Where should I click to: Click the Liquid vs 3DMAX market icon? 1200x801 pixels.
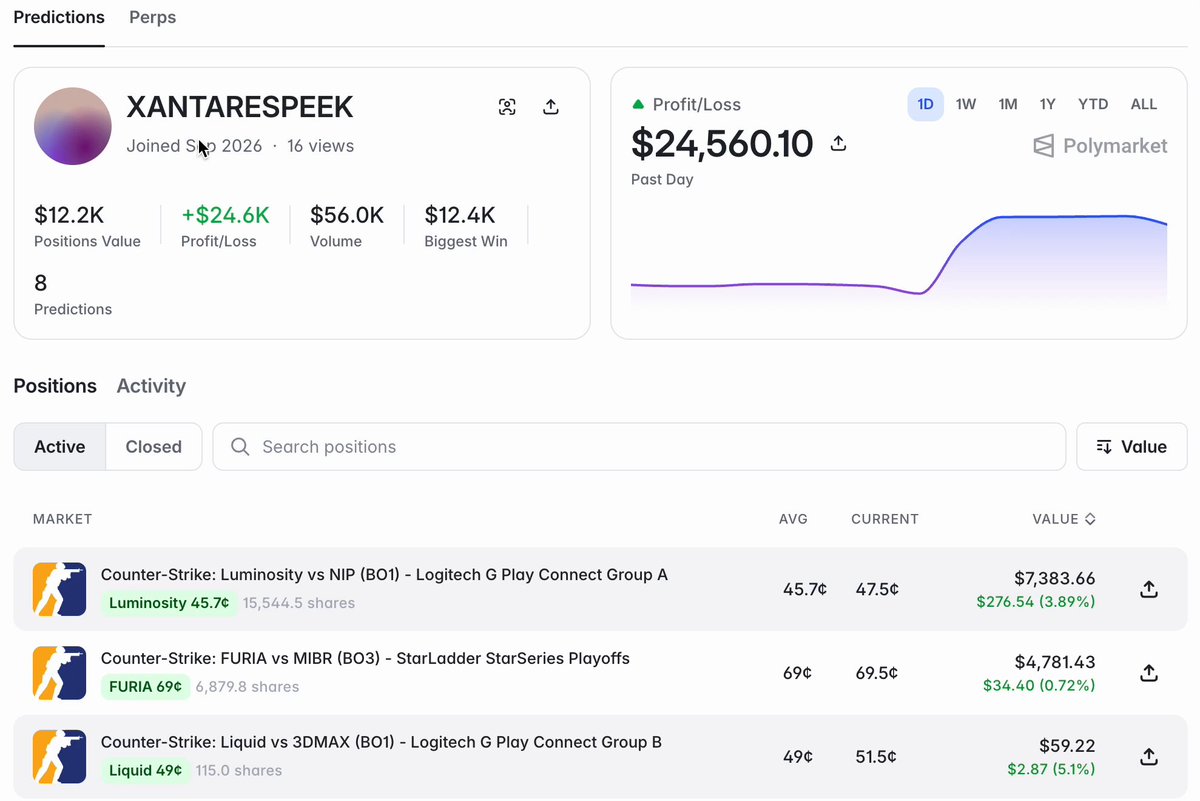point(60,756)
